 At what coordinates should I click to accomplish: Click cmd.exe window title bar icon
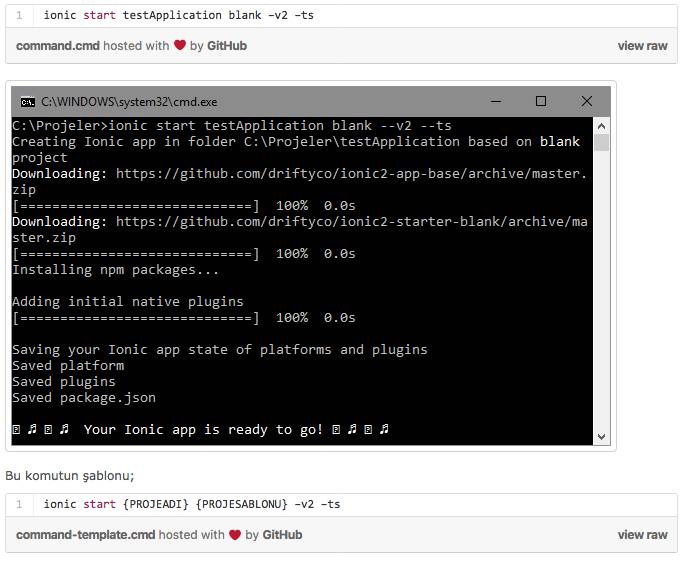[28, 102]
